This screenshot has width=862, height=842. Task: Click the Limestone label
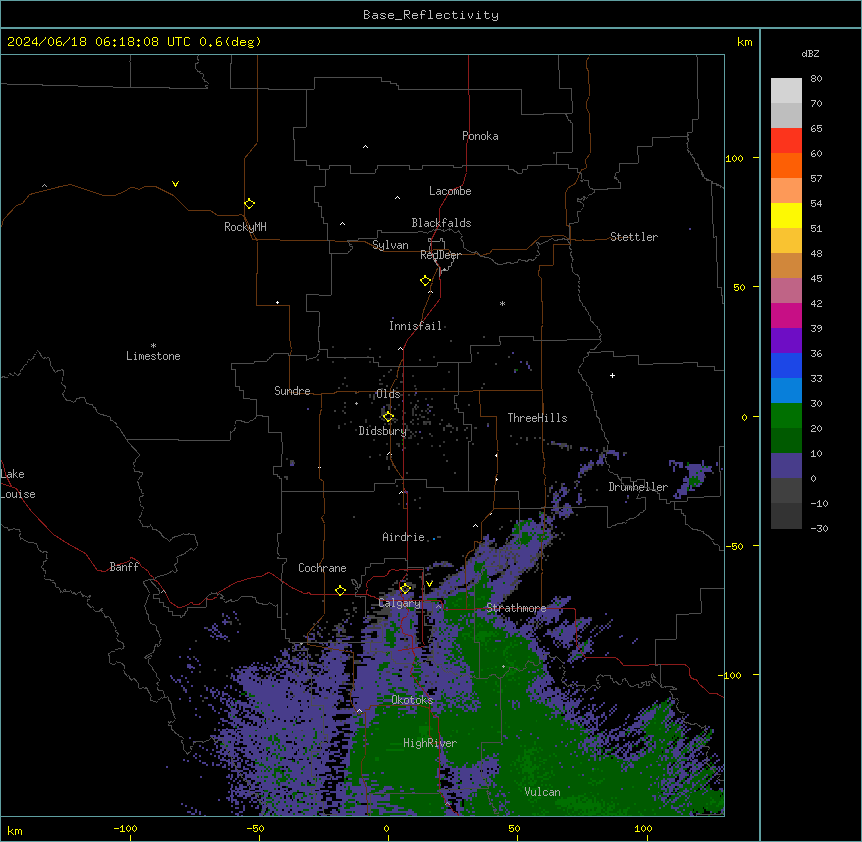[x=153, y=356]
